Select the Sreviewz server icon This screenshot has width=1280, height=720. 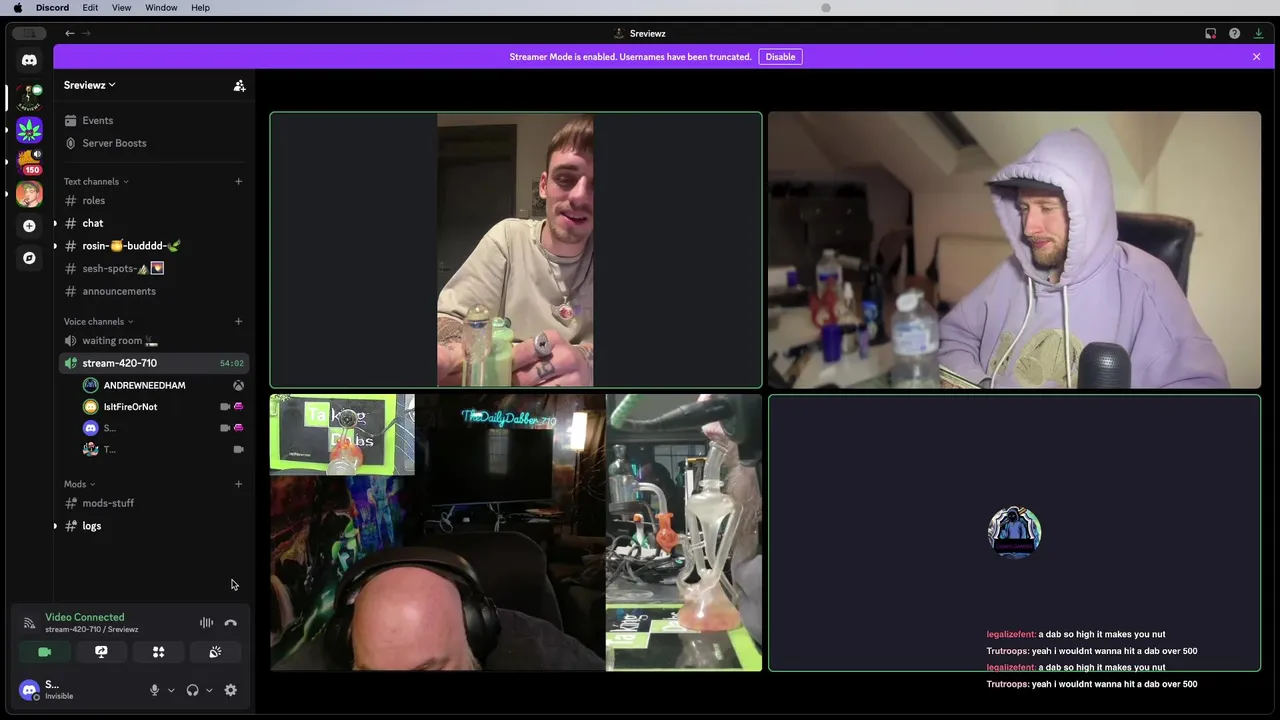29,98
